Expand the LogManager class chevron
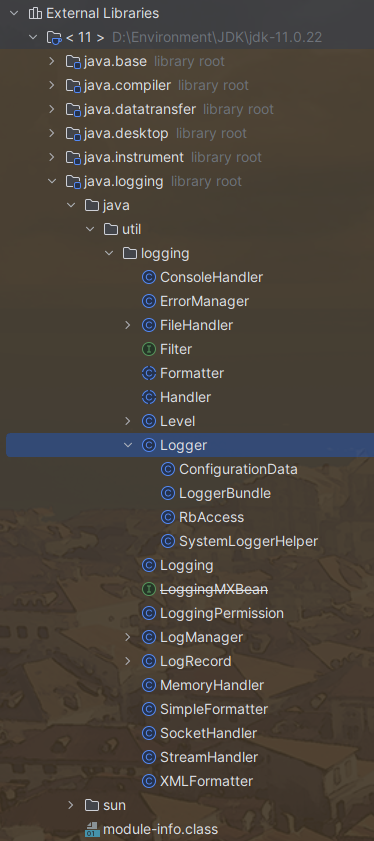Image resolution: width=374 pixels, height=841 pixels. pyautogui.click(x=128, y=637)
